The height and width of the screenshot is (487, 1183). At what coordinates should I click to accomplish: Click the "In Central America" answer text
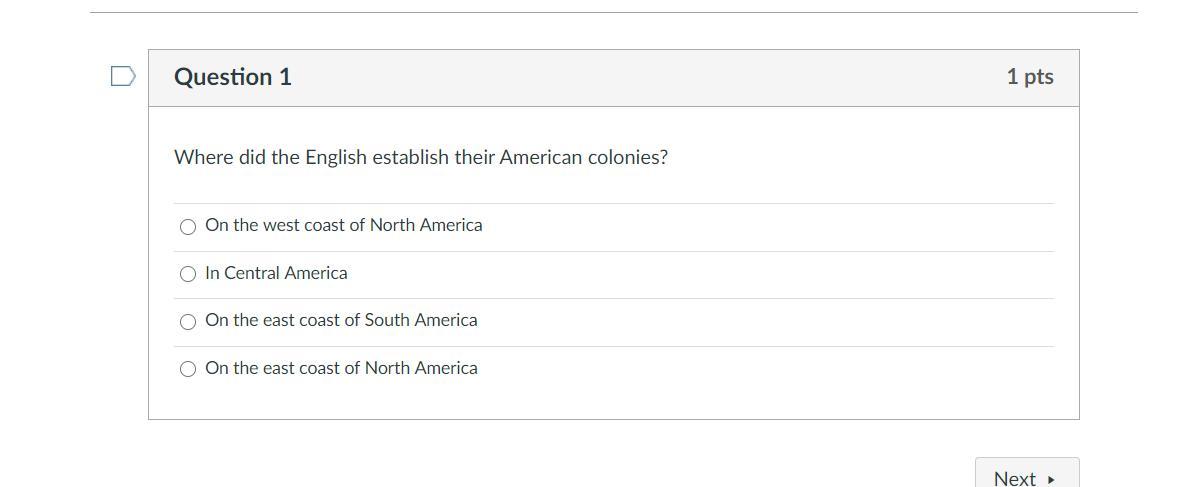tap(276, 273)
